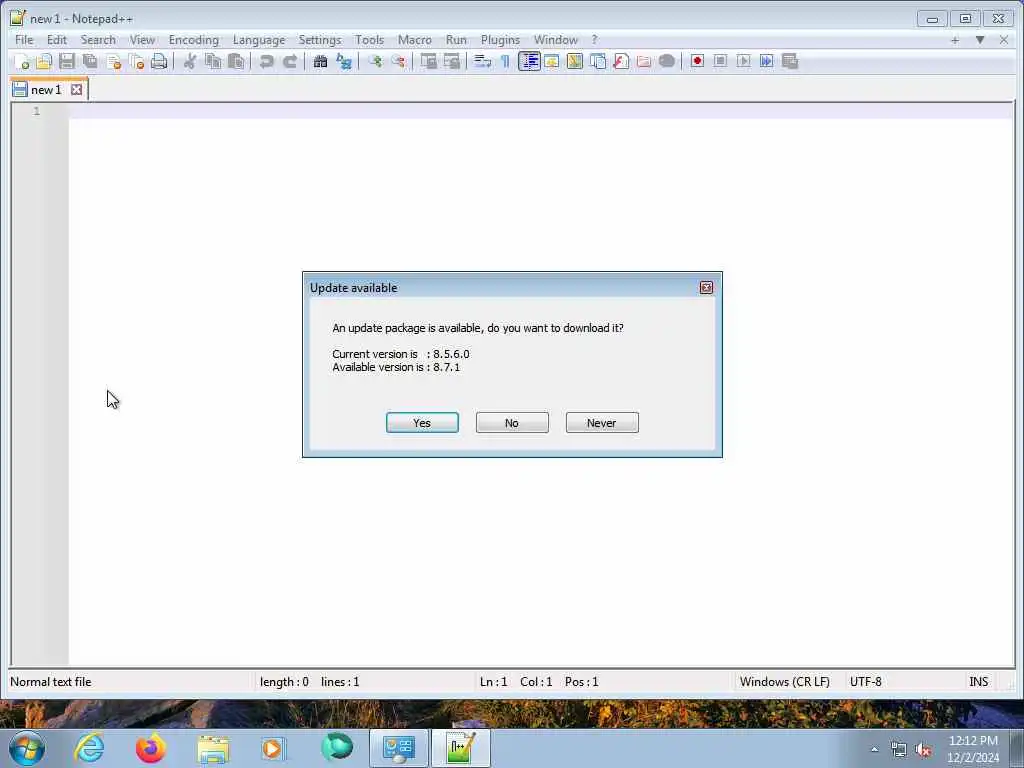The height and width of the screenshot is (768, 1024).
Task: Click the Close document toolbar icon
Action: point(114,61)
